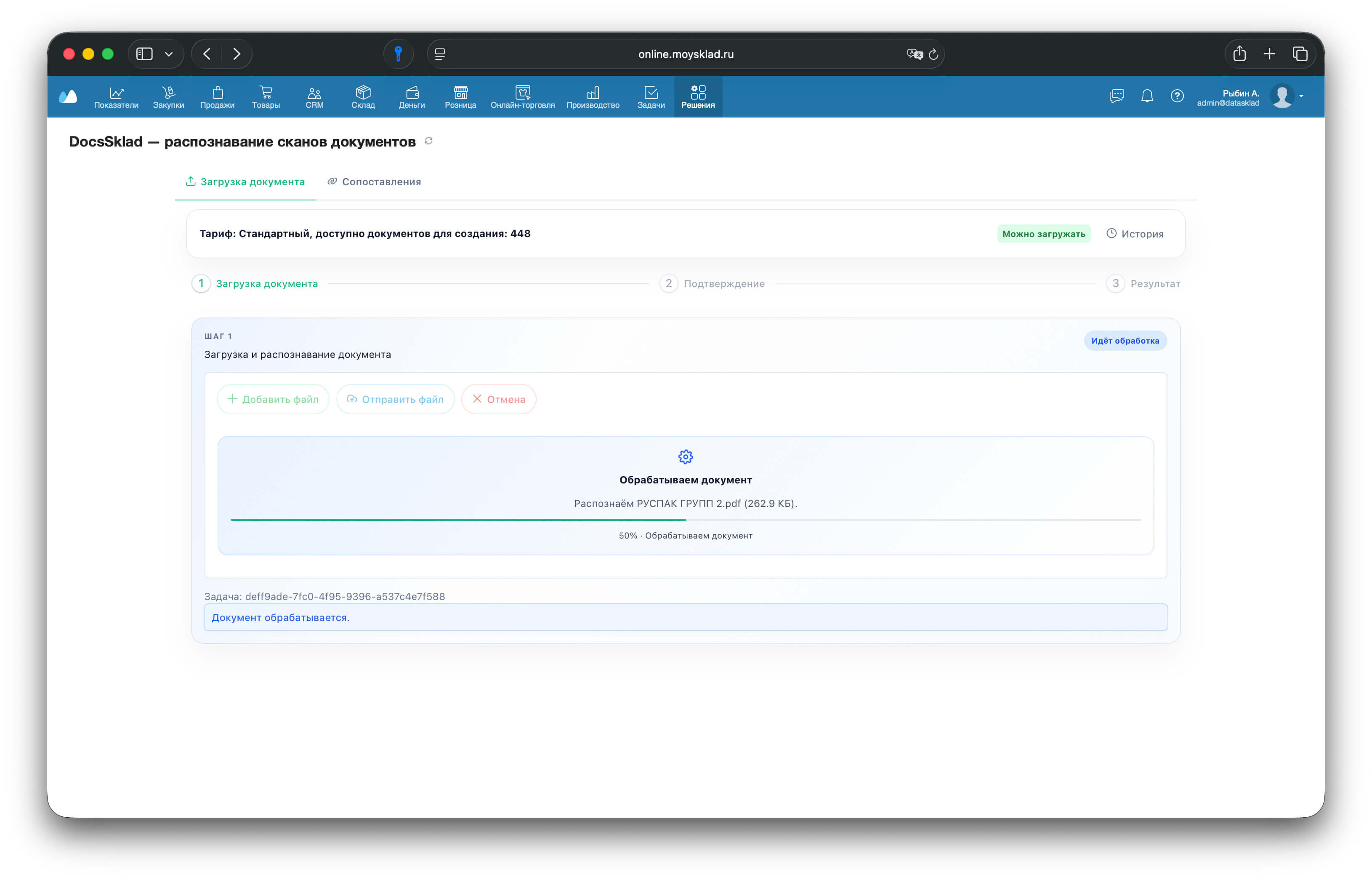Expand the user account dropdown arrow
Screen dimensions: 1372x880
(x=1301, y=96)
